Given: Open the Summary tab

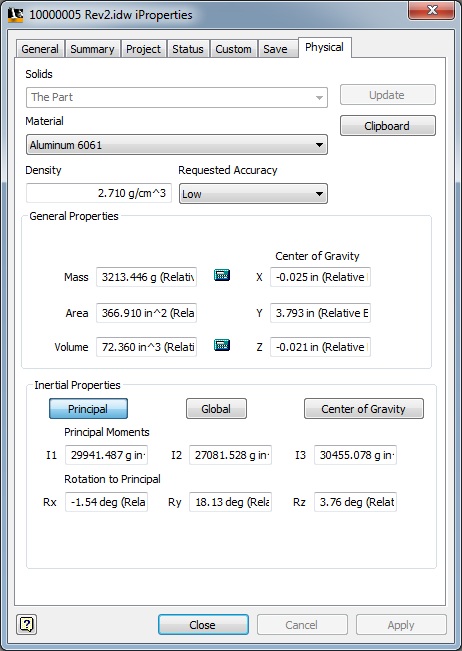Looking at the screenshot, I should [x=92, y=49].
